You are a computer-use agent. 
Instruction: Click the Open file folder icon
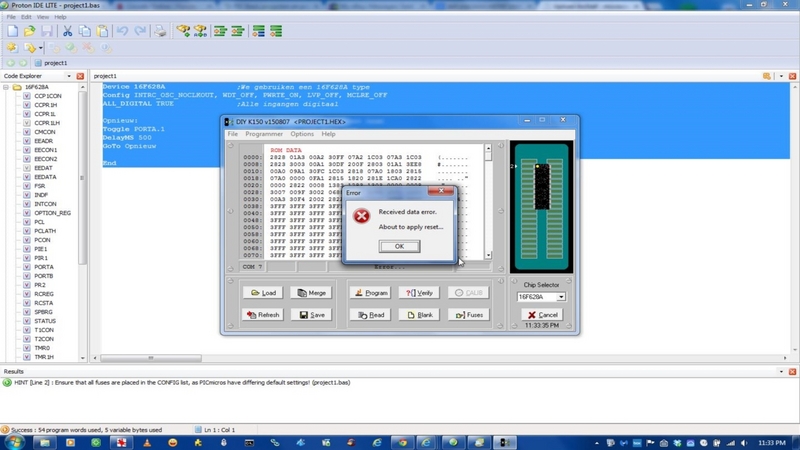[x=29, y=31]
